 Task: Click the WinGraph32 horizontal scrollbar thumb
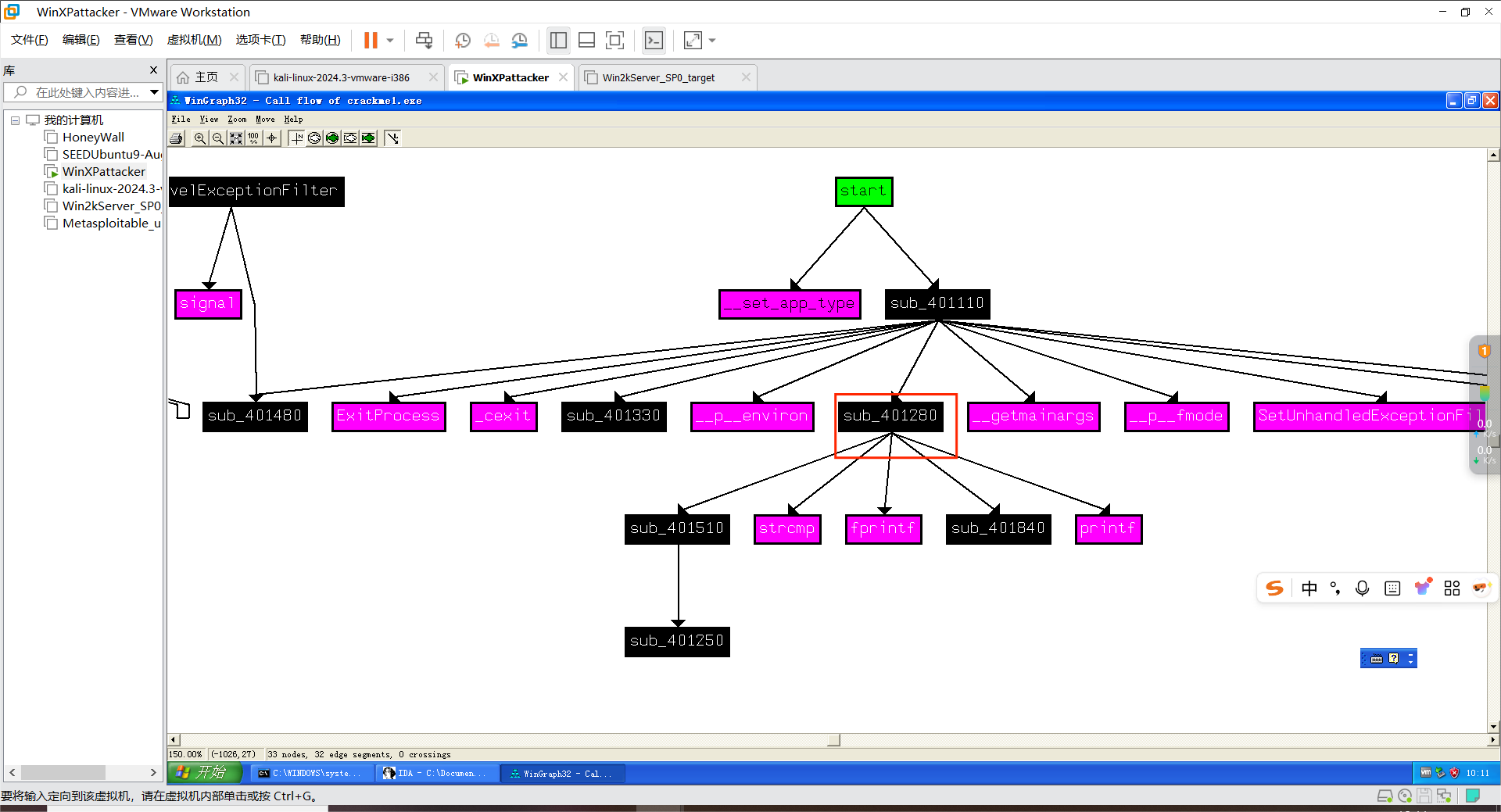pyautogui.click(x=833, y=740)
